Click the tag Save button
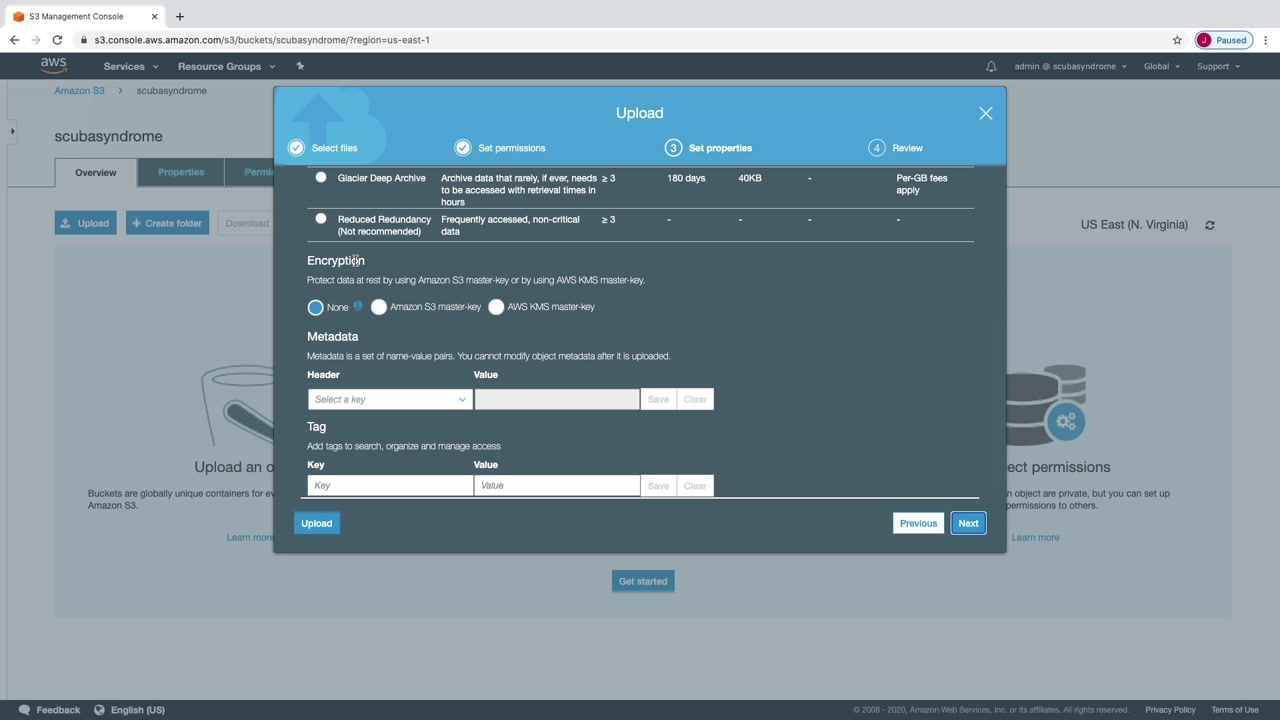1280x720 pixels. tap(658, 485)
